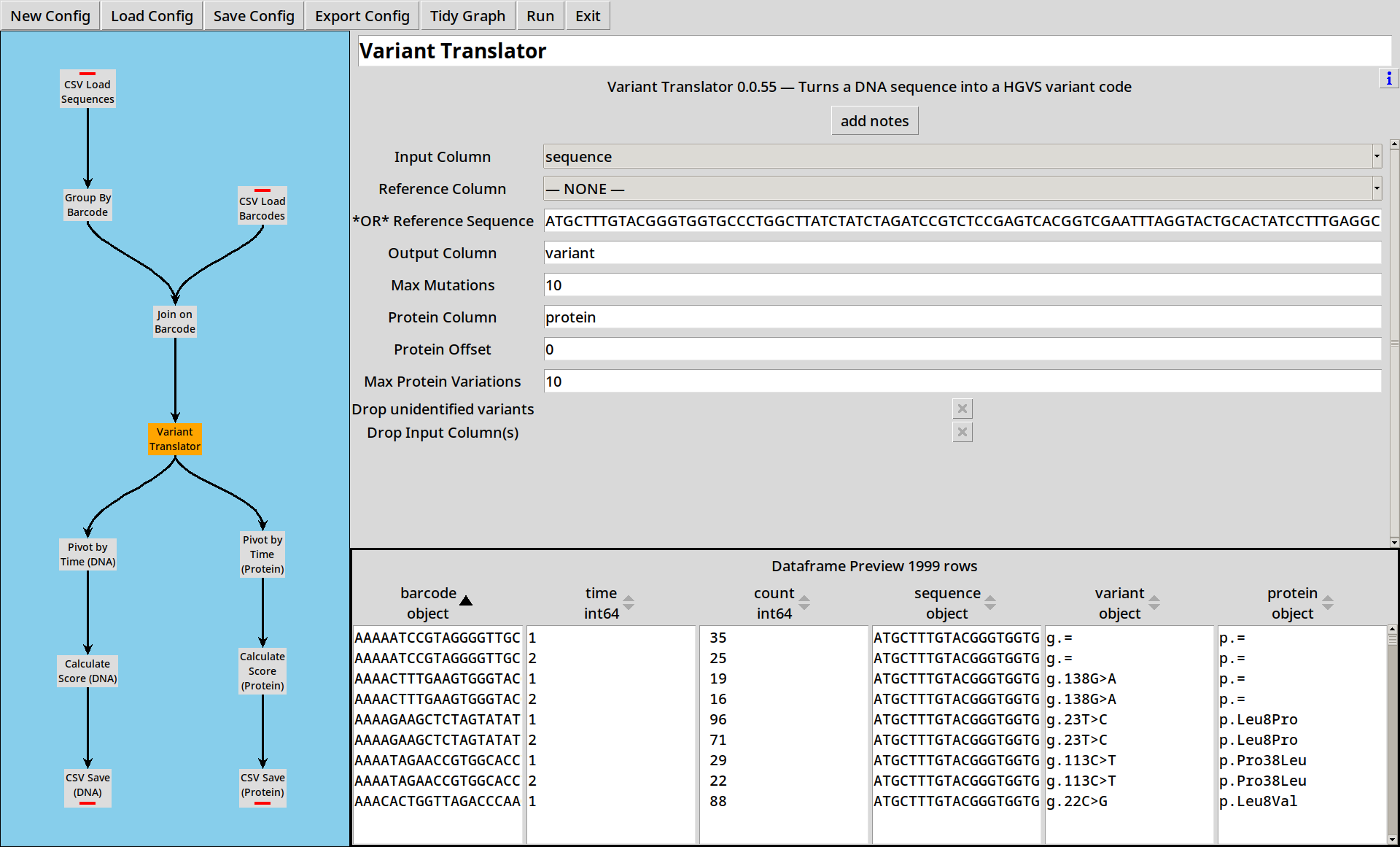Viewport: 1400px width, 847px height.
Task: Click the add notes button
Action: [x=874, y=121]
